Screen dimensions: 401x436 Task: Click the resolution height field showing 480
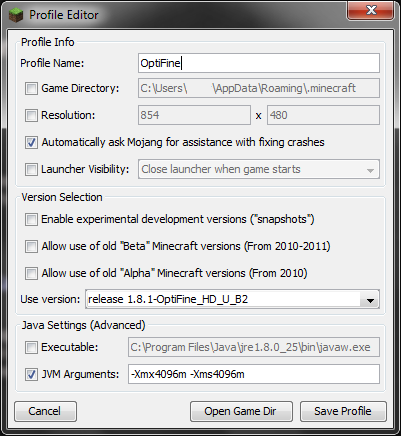click(x=323, y=115)
